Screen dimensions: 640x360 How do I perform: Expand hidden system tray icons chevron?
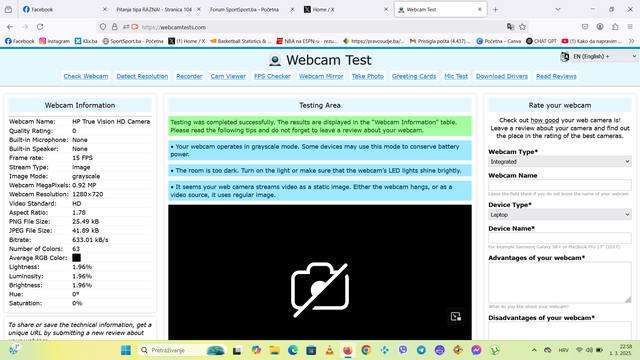point(534,350)
